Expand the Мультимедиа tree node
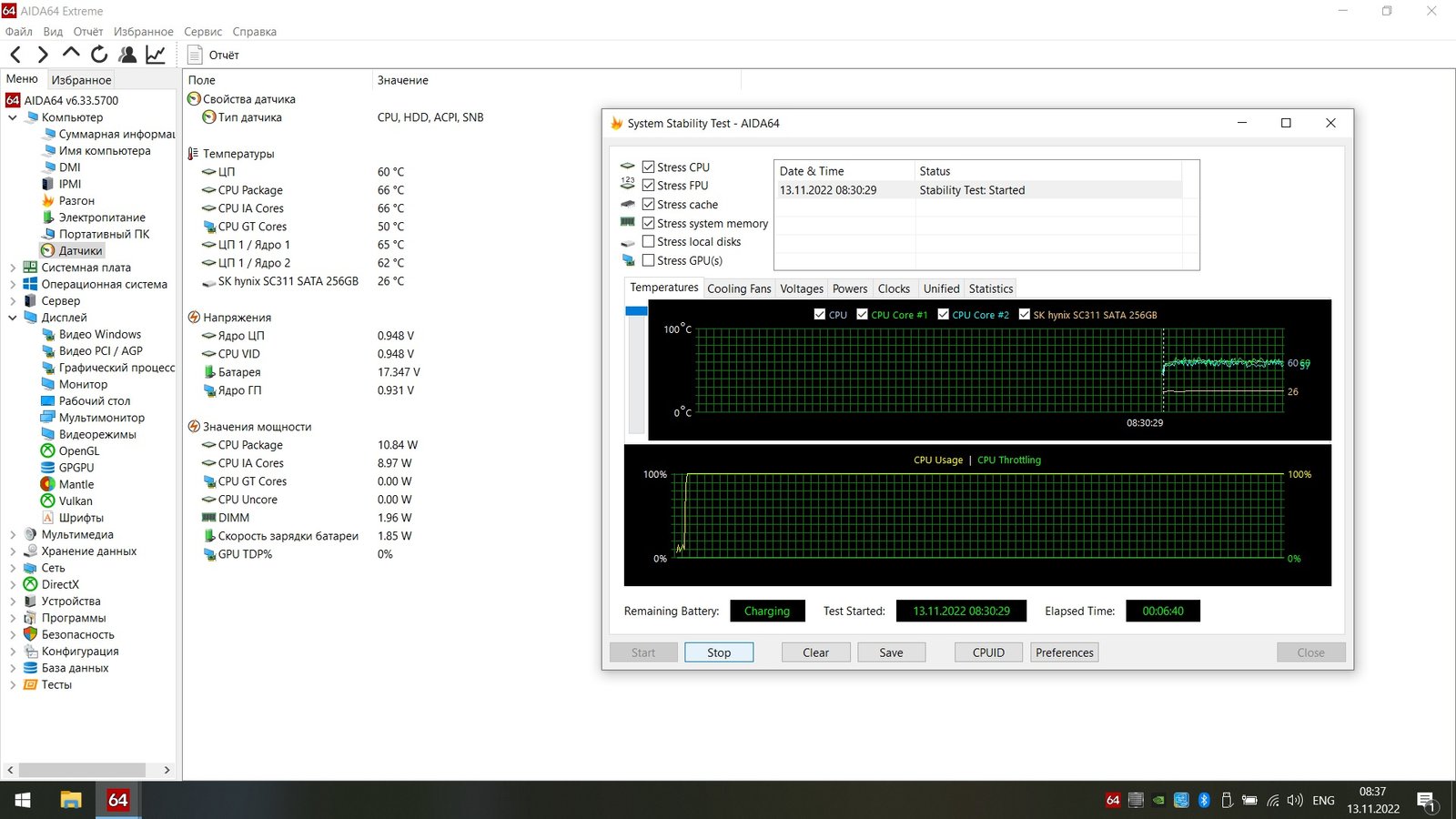Screen dimensions: 1456x819 point(13,534)
